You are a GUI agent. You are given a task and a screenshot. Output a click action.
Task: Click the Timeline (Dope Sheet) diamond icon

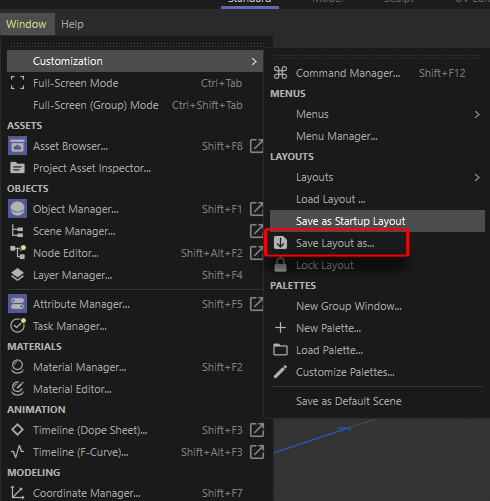(x=17, y=430)
